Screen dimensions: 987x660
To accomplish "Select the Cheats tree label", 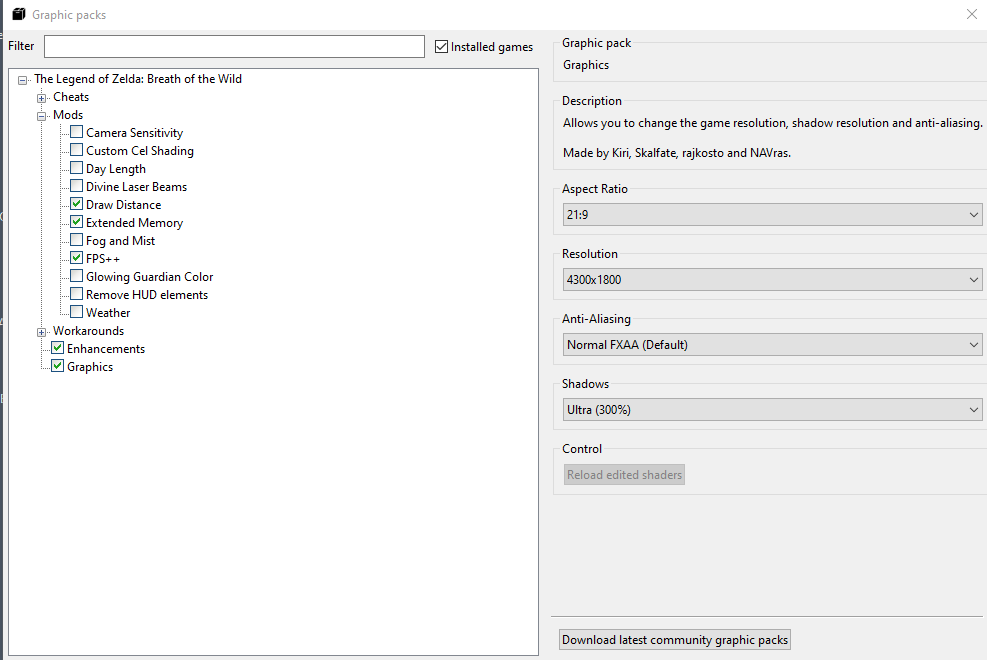I will [71, 97].
